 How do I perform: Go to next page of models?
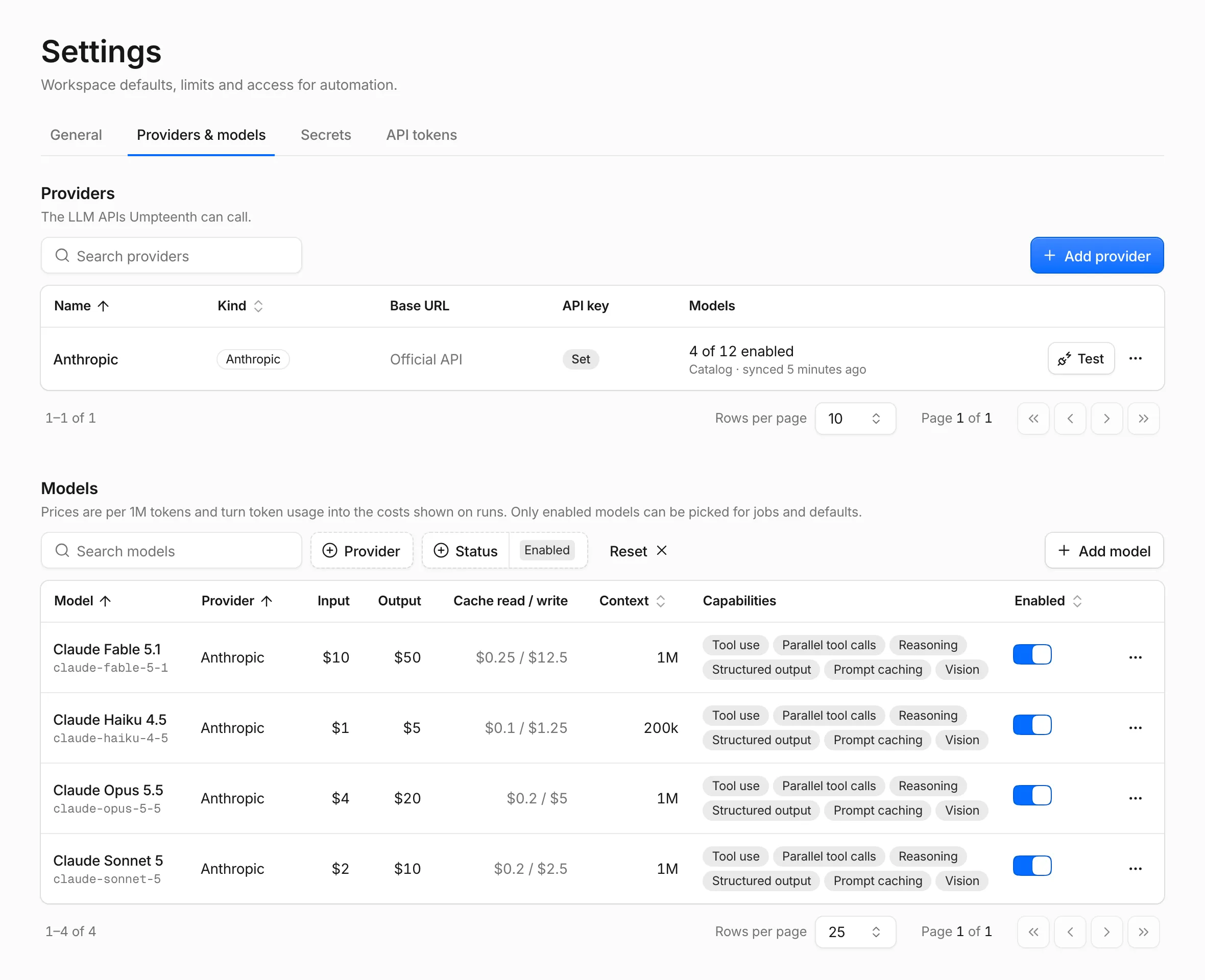1107,932
